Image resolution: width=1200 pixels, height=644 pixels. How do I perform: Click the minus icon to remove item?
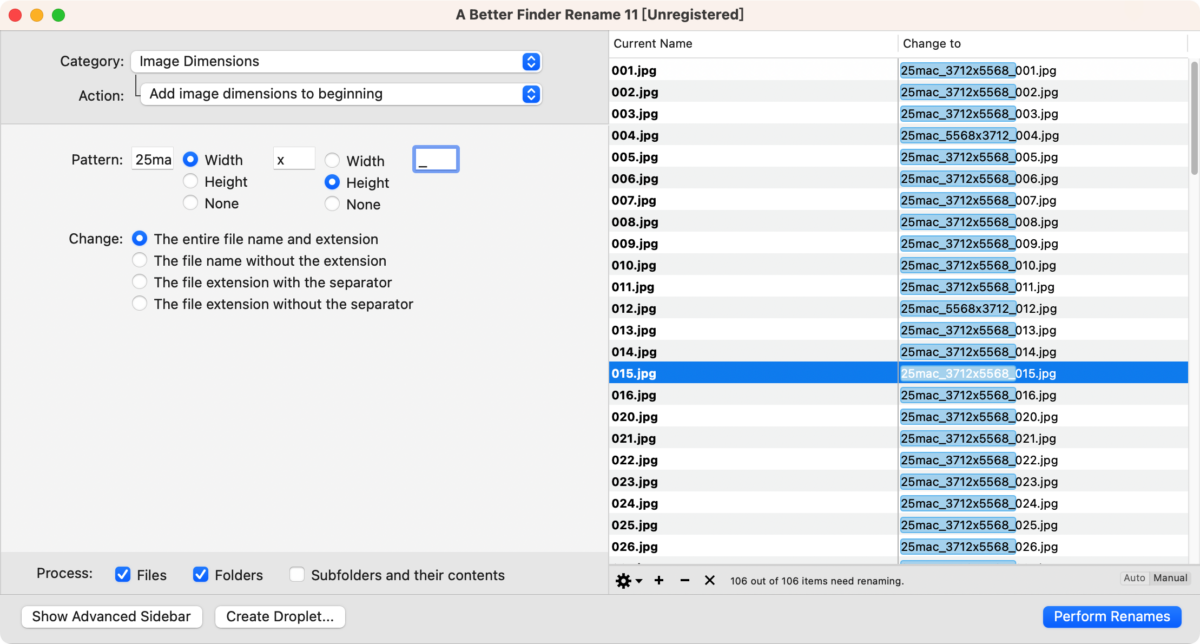[x=684, y=581]
